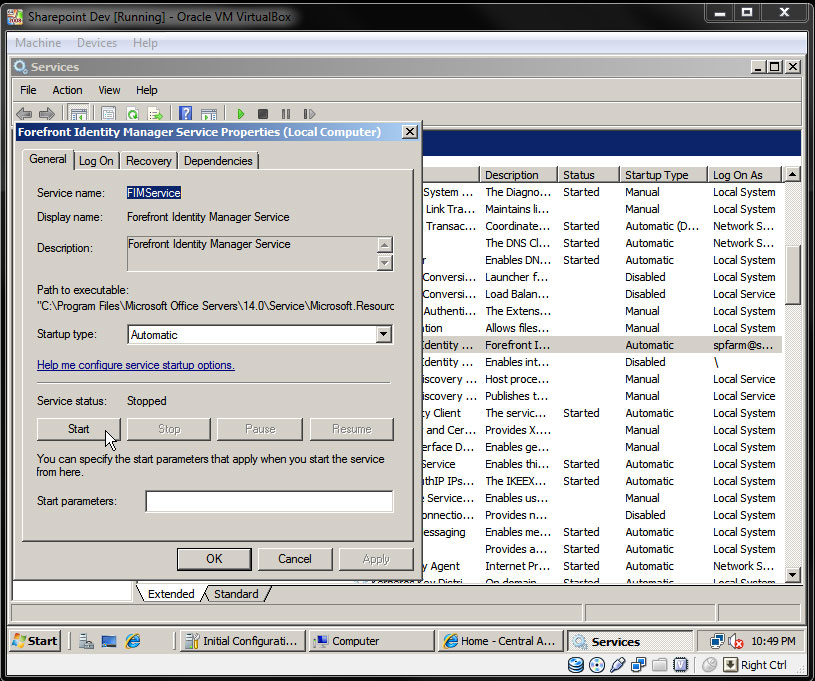This screenshot has height=681, width=815.
Task: Sort by Log On As column header
Action: coord(744,175)
